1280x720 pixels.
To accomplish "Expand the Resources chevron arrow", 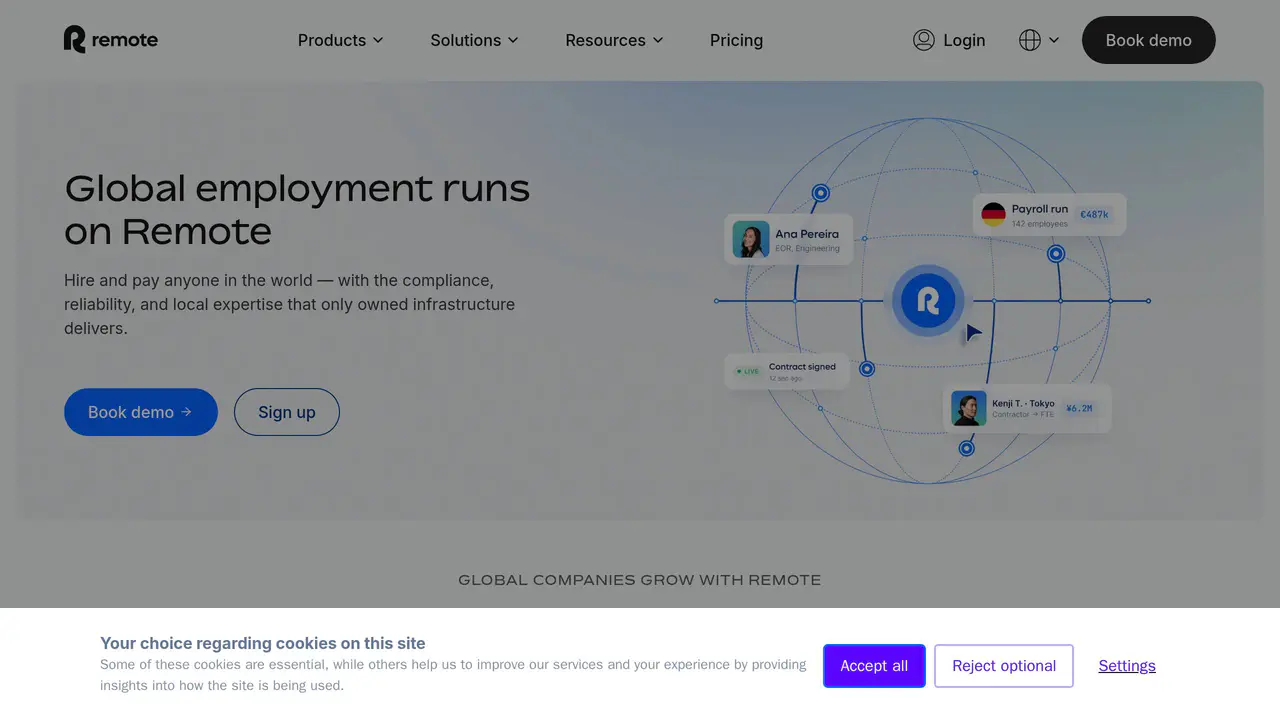I will pos(658,40).
